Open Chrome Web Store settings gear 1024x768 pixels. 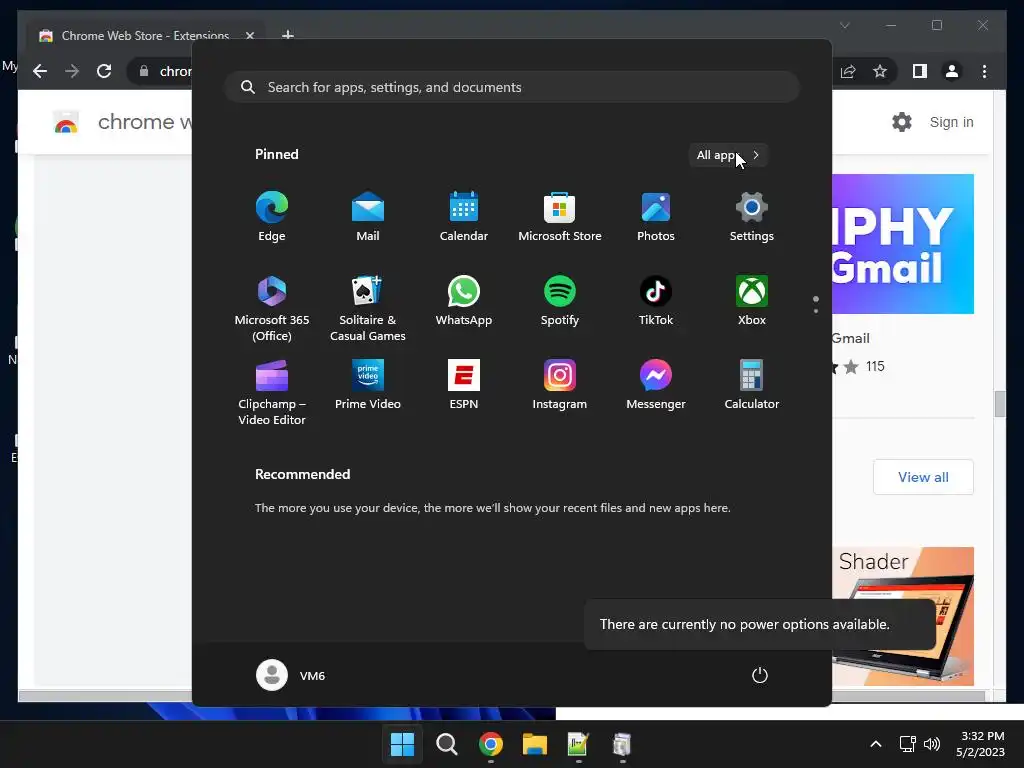902,121
